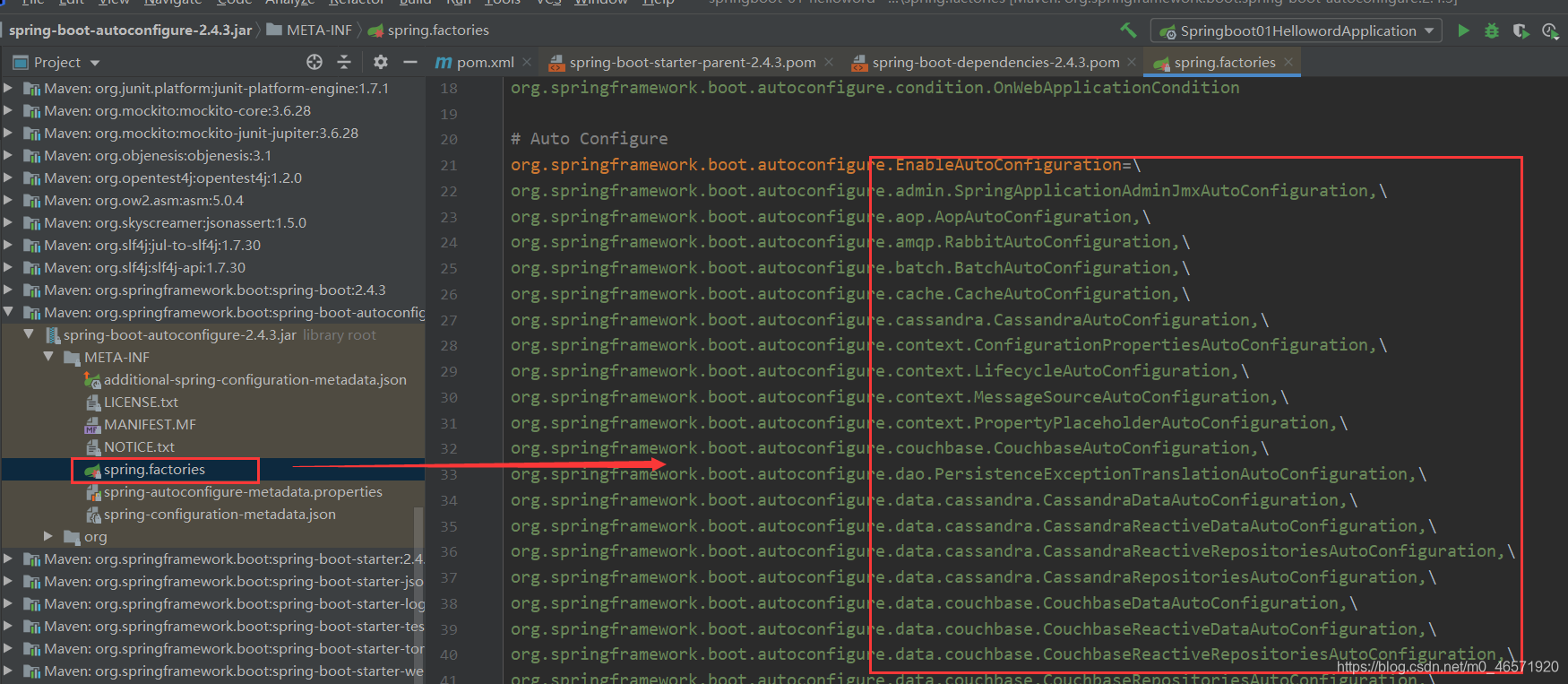The width and height of the screenshot is (1568, 684).
Task: Start debugging with the bug icon
Action: tap(1492, 30)
